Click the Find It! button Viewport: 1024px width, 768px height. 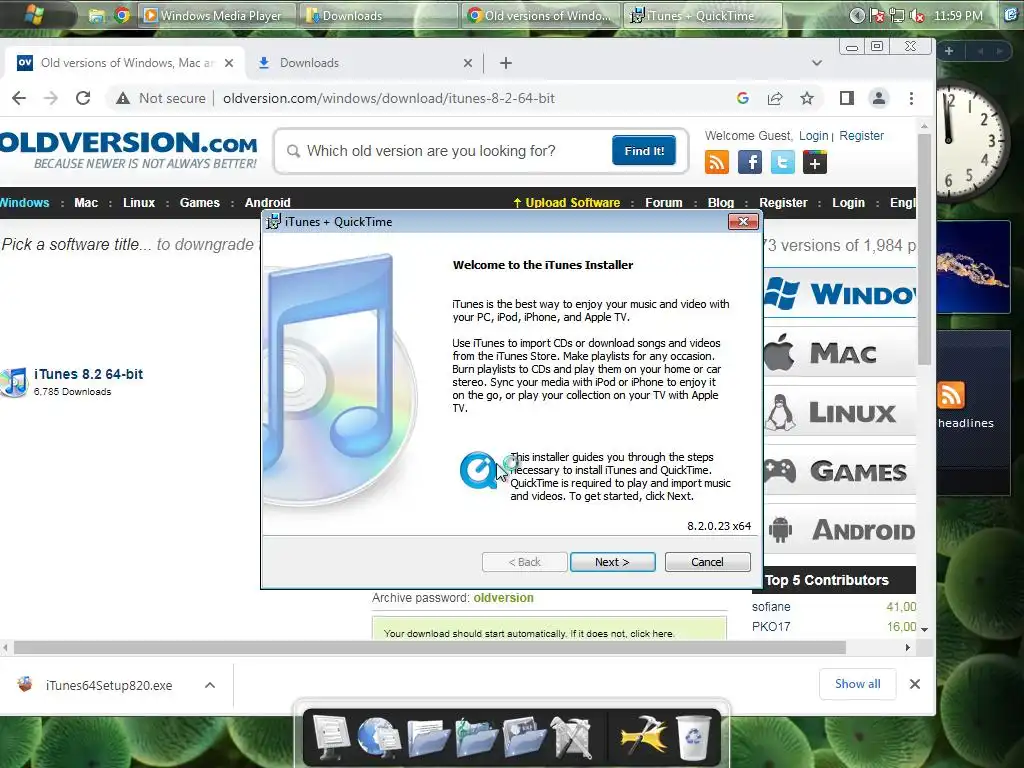pos(644,151)
